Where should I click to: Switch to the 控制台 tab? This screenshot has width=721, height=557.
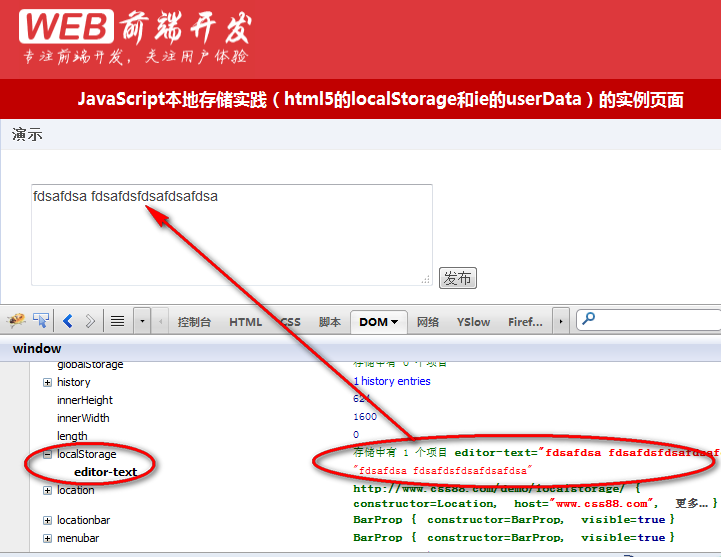(x=194, y=322)
